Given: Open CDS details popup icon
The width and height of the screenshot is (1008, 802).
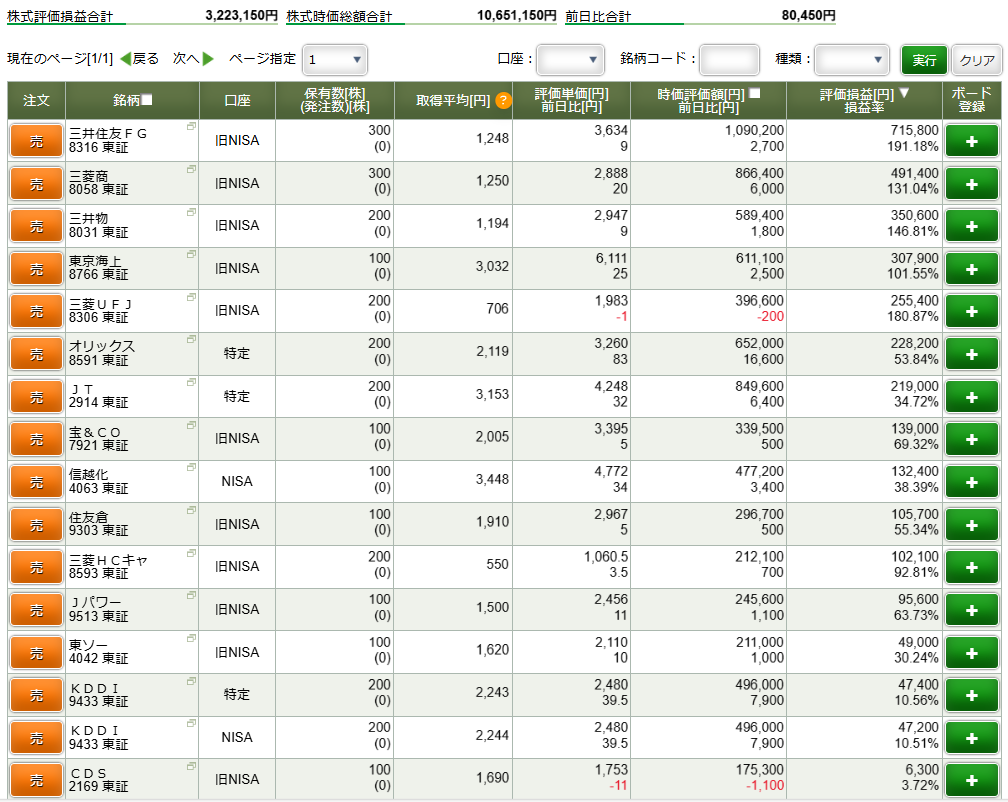Looking at the screenshot, I should (191, 766).
